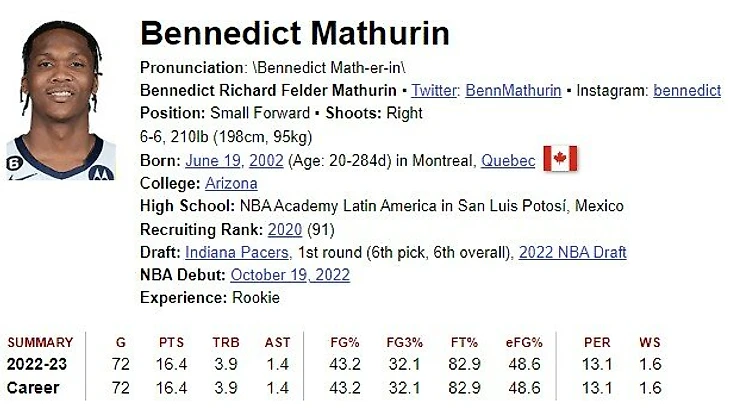Click the 2002 birth year link
Image resolution: width=730 pixels, height=412 pixels.
pyautogui.click(x=266, y=161)
